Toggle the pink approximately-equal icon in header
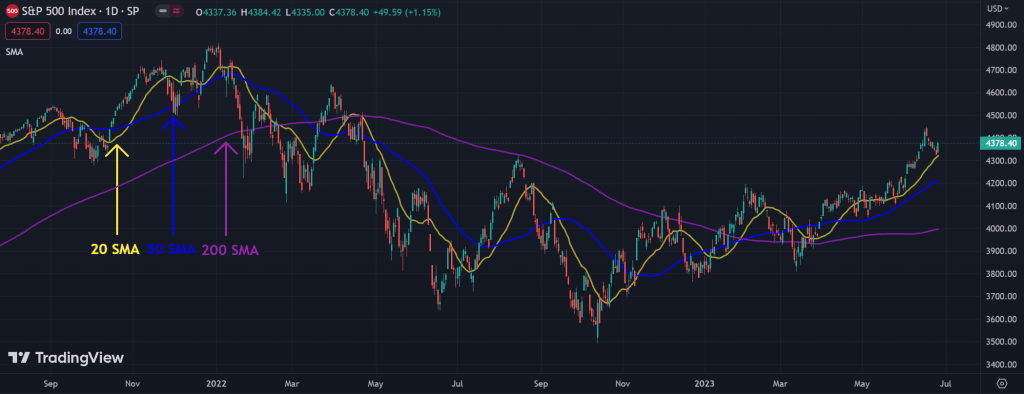The width and height of the screenshot is (1024, 394). (176, 11)
